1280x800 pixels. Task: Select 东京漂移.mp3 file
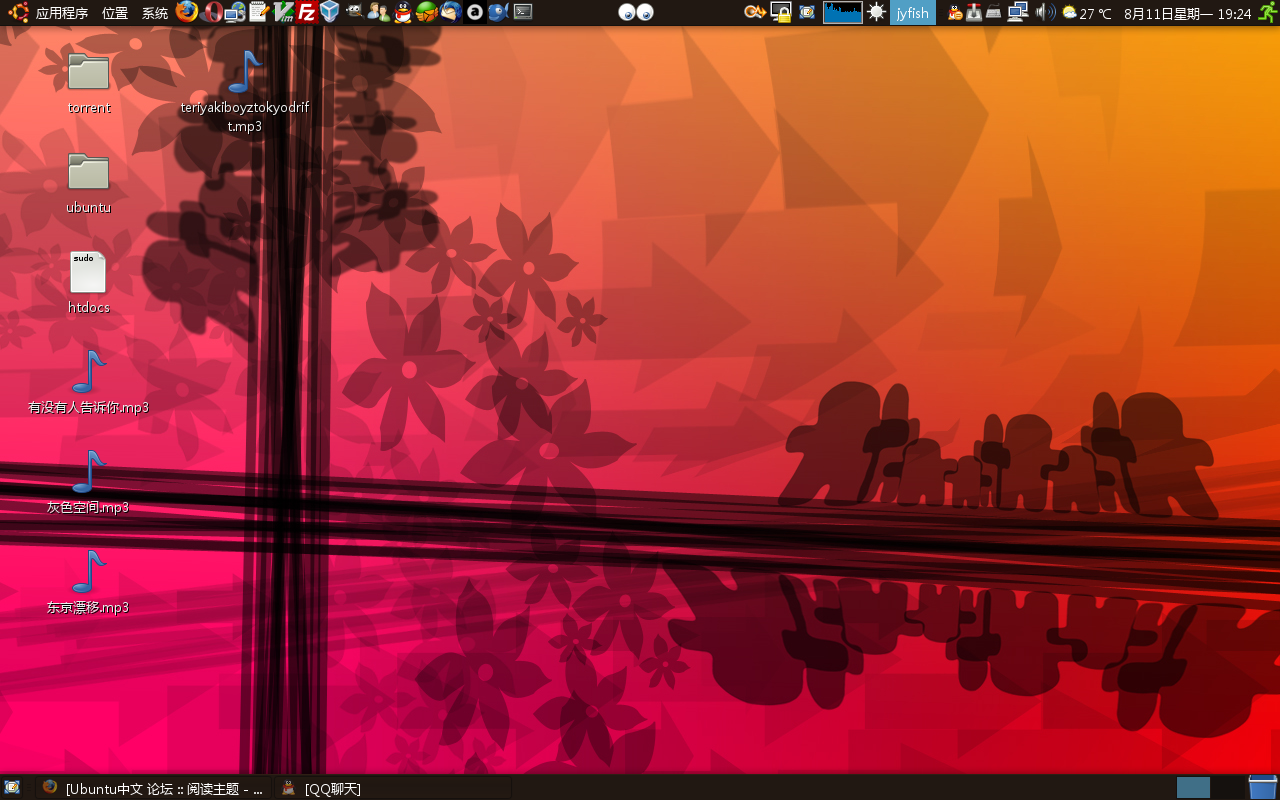tap(88, 583)
